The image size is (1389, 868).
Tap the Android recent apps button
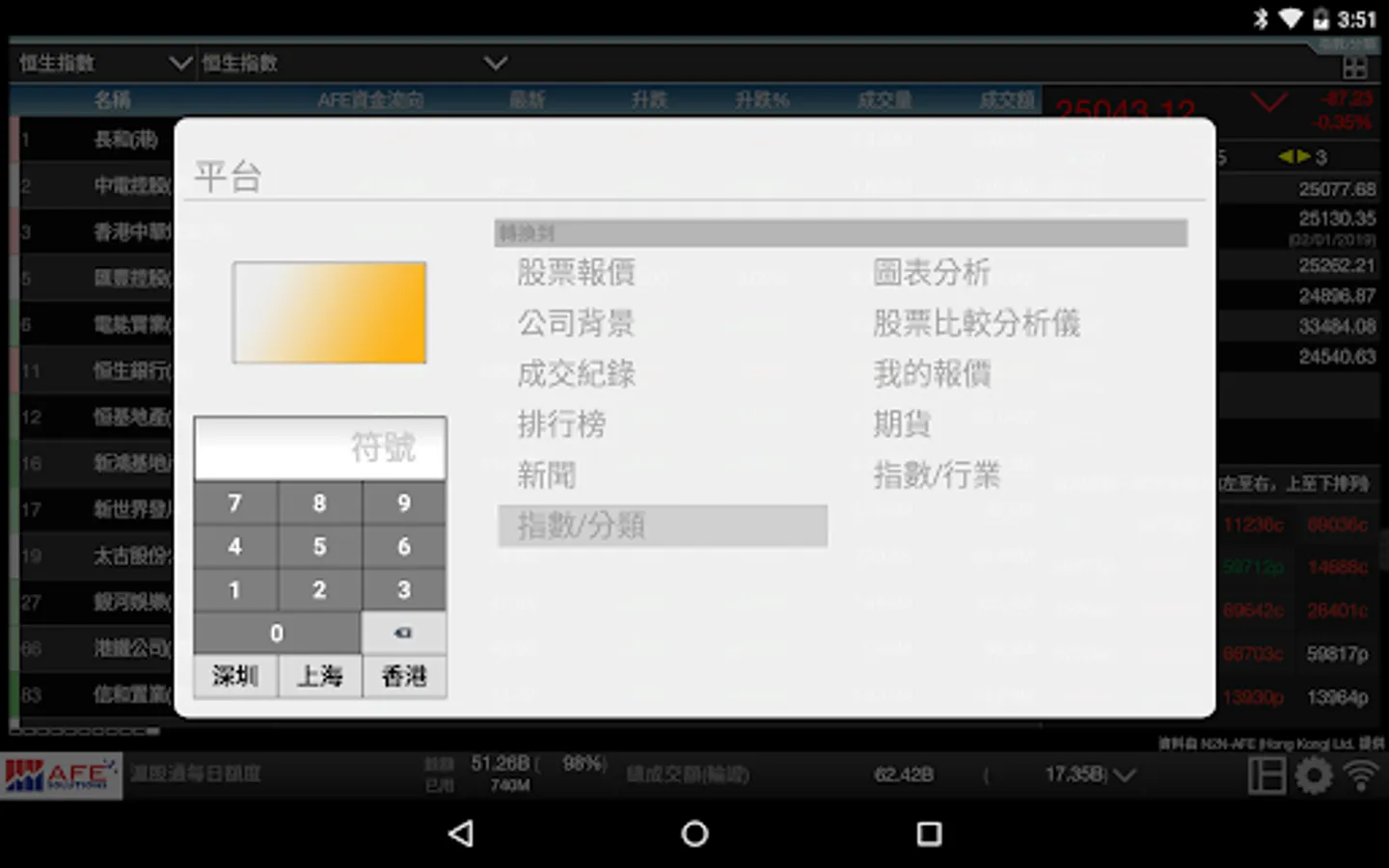pos(929,833)
